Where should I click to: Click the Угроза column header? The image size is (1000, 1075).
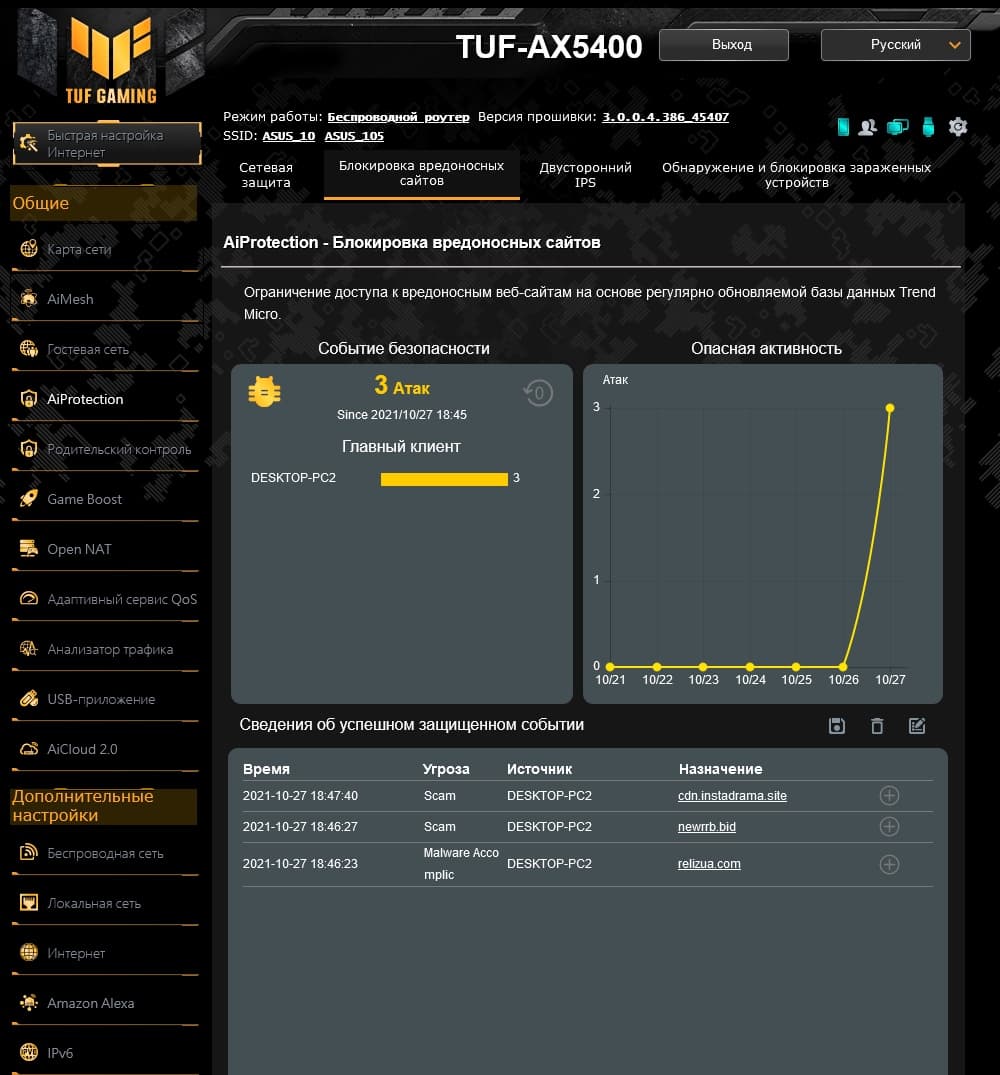[x=446, y=769]
